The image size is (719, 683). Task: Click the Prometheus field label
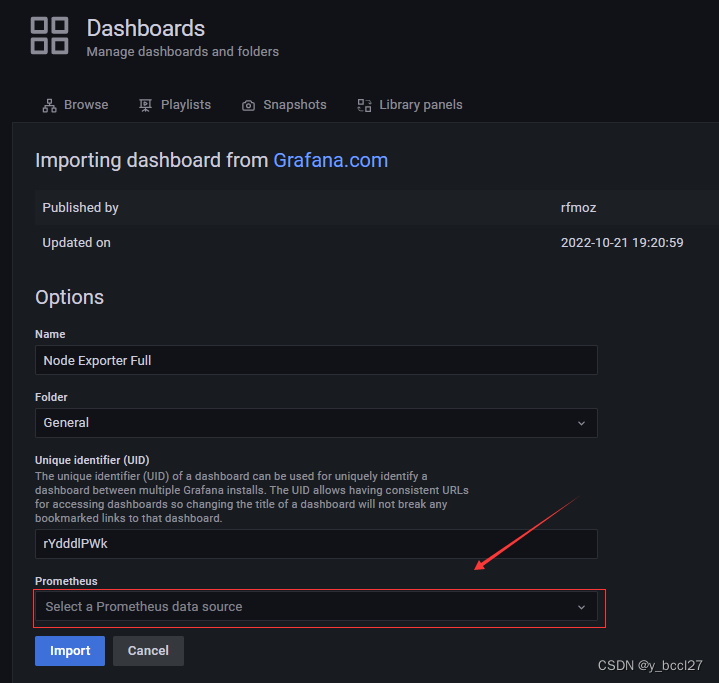click(66, 581)
